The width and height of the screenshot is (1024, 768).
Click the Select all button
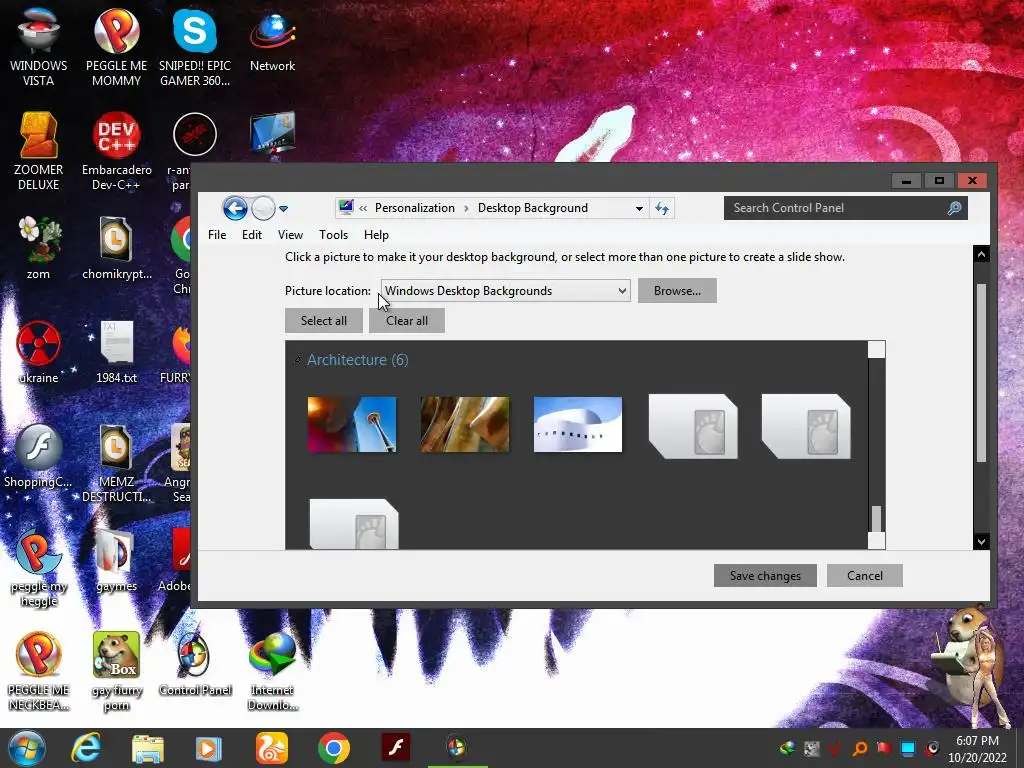pyautogui.click(x=324, y=321)
